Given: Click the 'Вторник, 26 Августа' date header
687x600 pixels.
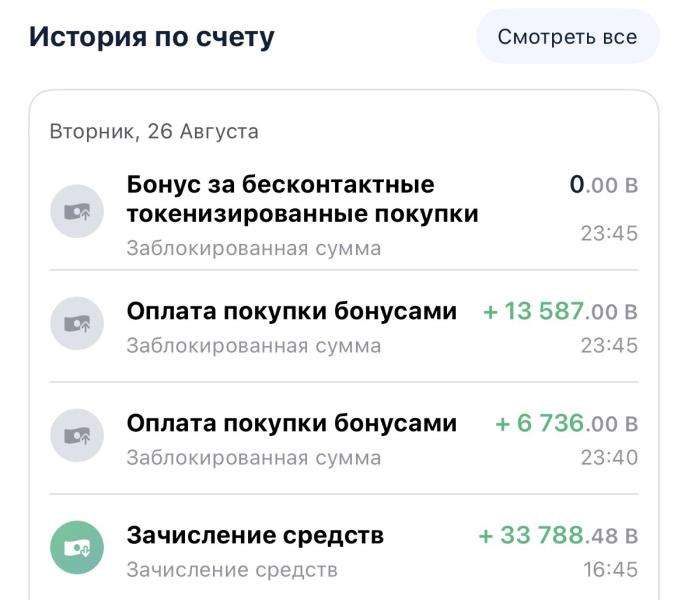Looking at the screenshot, I should [154, 131].
